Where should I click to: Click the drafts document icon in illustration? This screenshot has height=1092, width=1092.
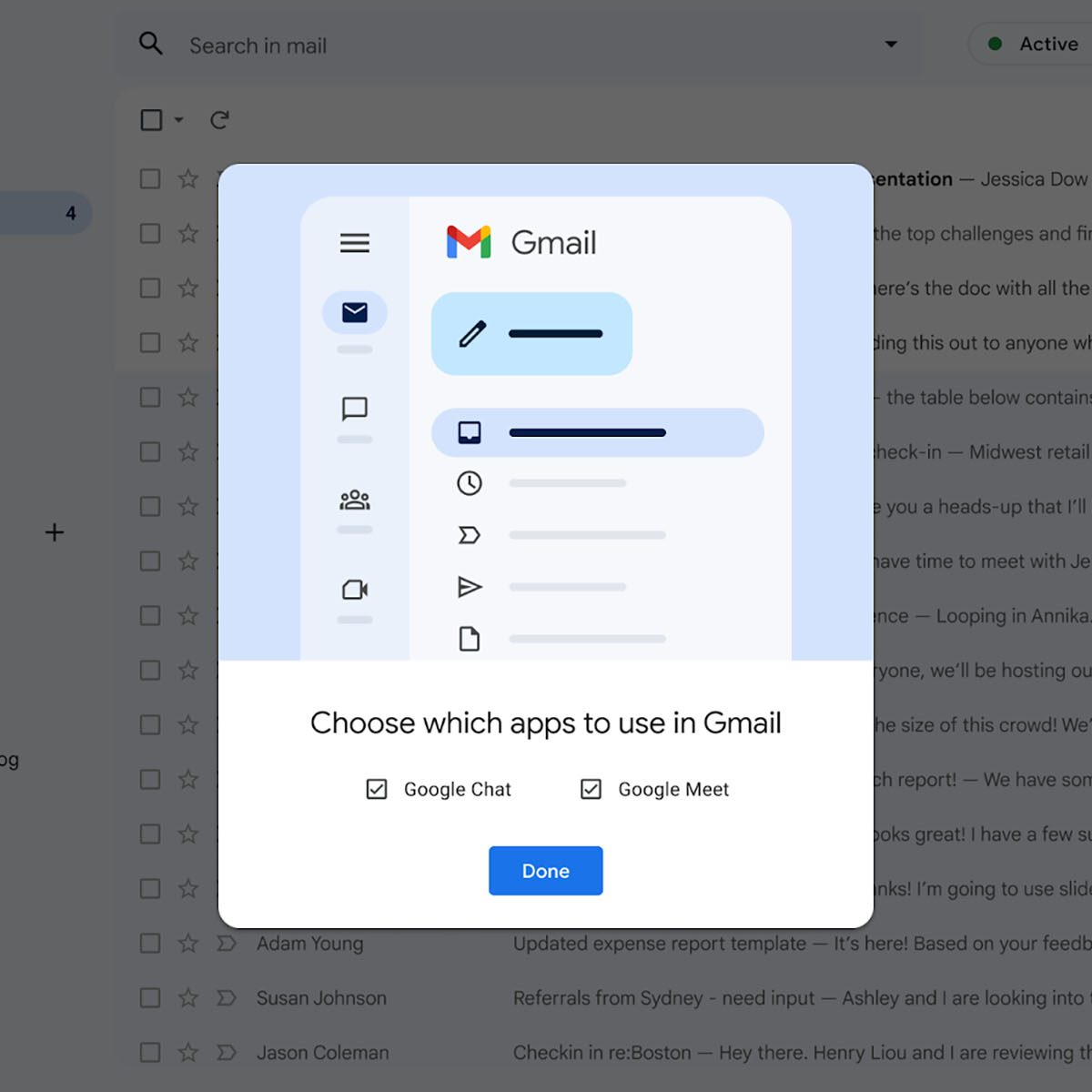click(470, 639)
